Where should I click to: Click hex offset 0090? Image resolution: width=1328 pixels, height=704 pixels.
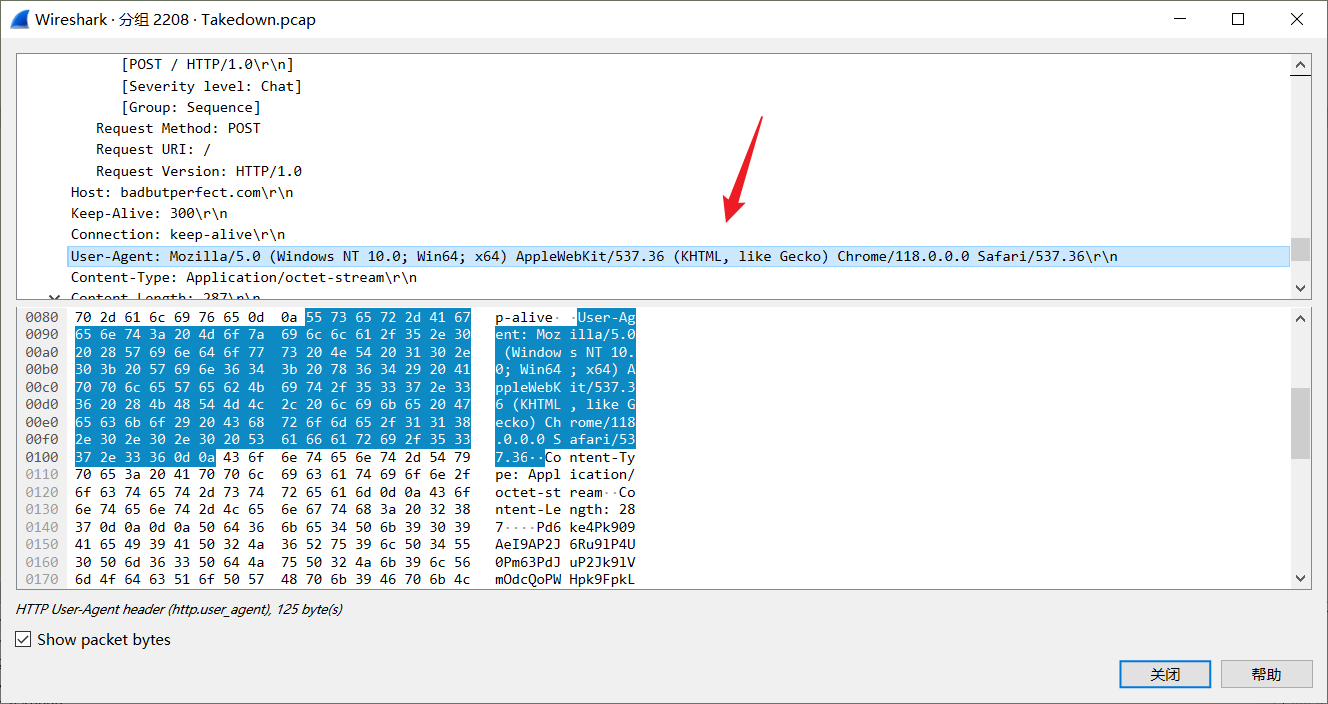tap(42, 334)
